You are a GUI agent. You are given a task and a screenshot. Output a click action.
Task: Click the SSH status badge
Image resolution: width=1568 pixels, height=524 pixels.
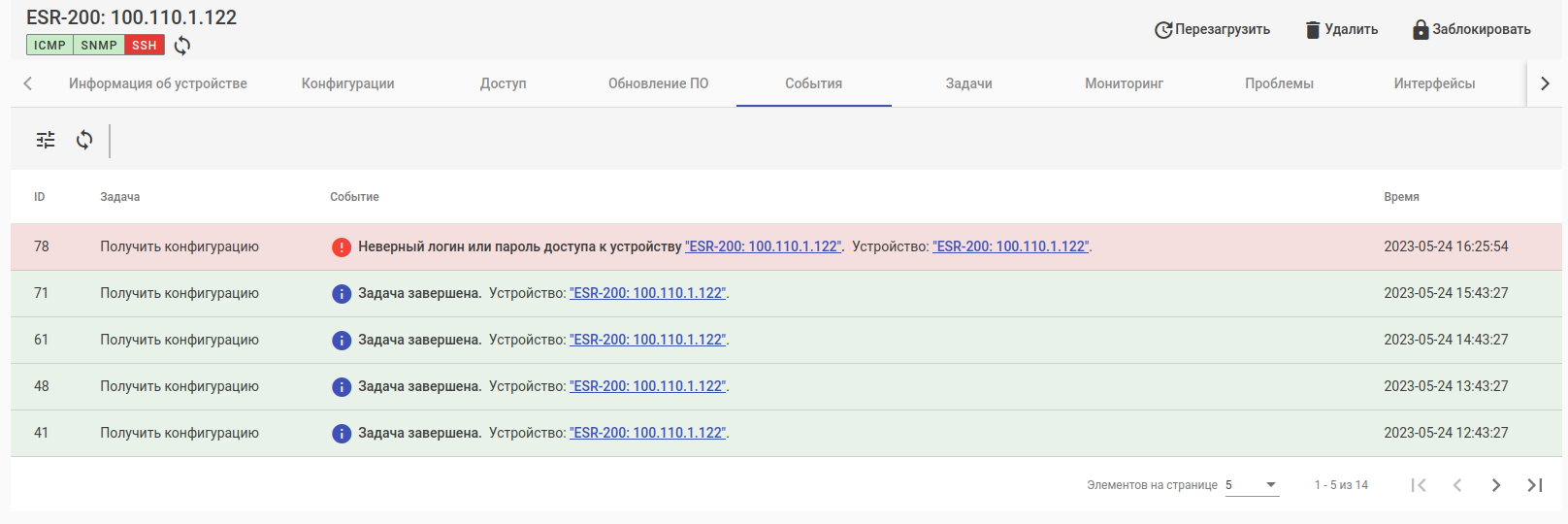pyautogui.click(x=145, y=46)
